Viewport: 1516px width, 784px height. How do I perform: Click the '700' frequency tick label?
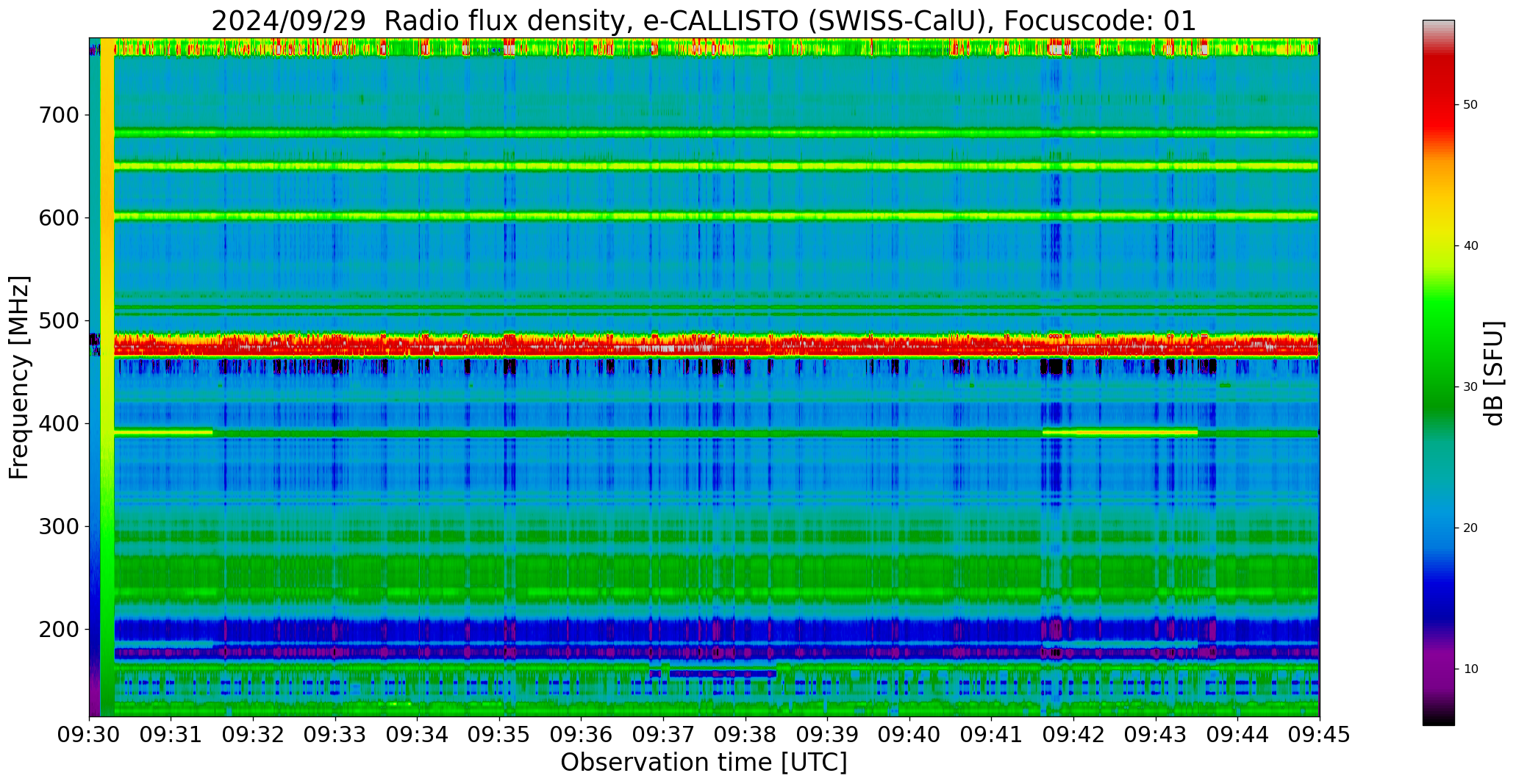click(58, 115)
